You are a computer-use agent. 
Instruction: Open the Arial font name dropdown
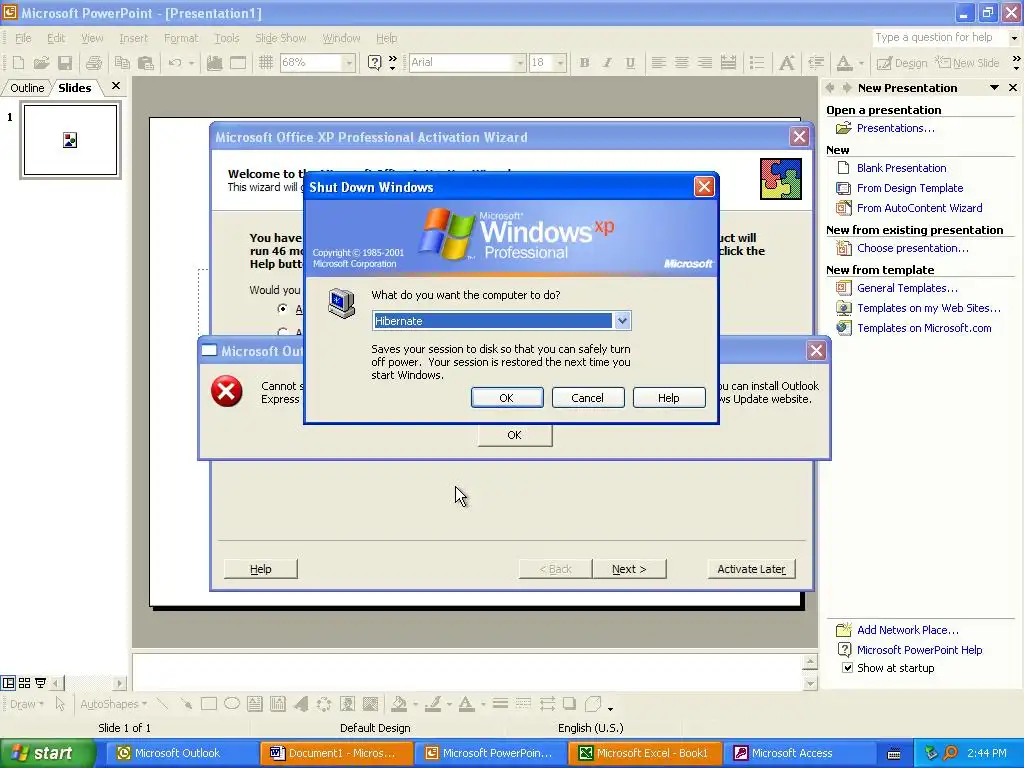[520, 63]
